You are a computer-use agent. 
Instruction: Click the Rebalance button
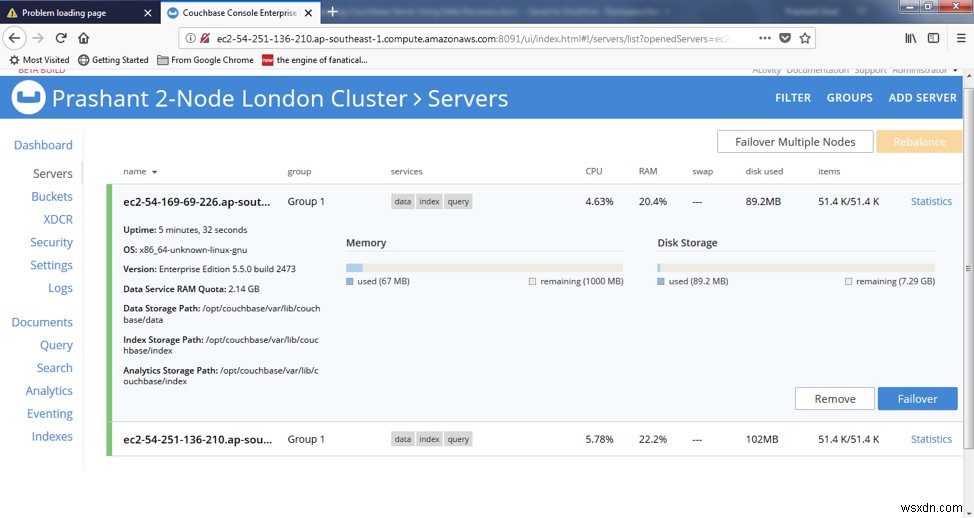click(x=919, y=142)
